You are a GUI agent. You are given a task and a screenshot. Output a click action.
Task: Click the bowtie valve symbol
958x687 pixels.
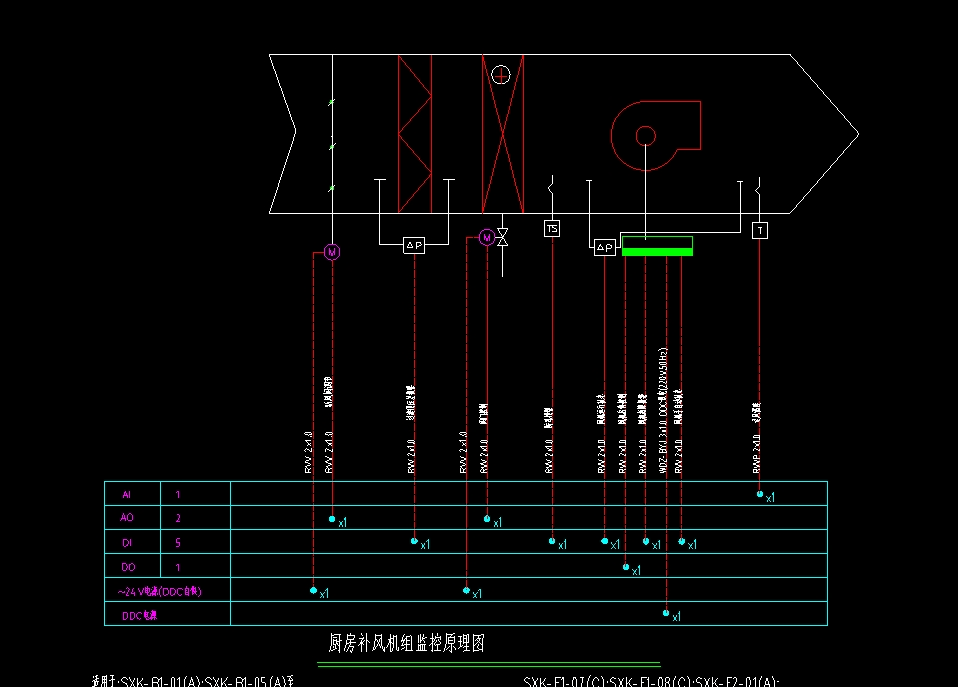(503, 237)
